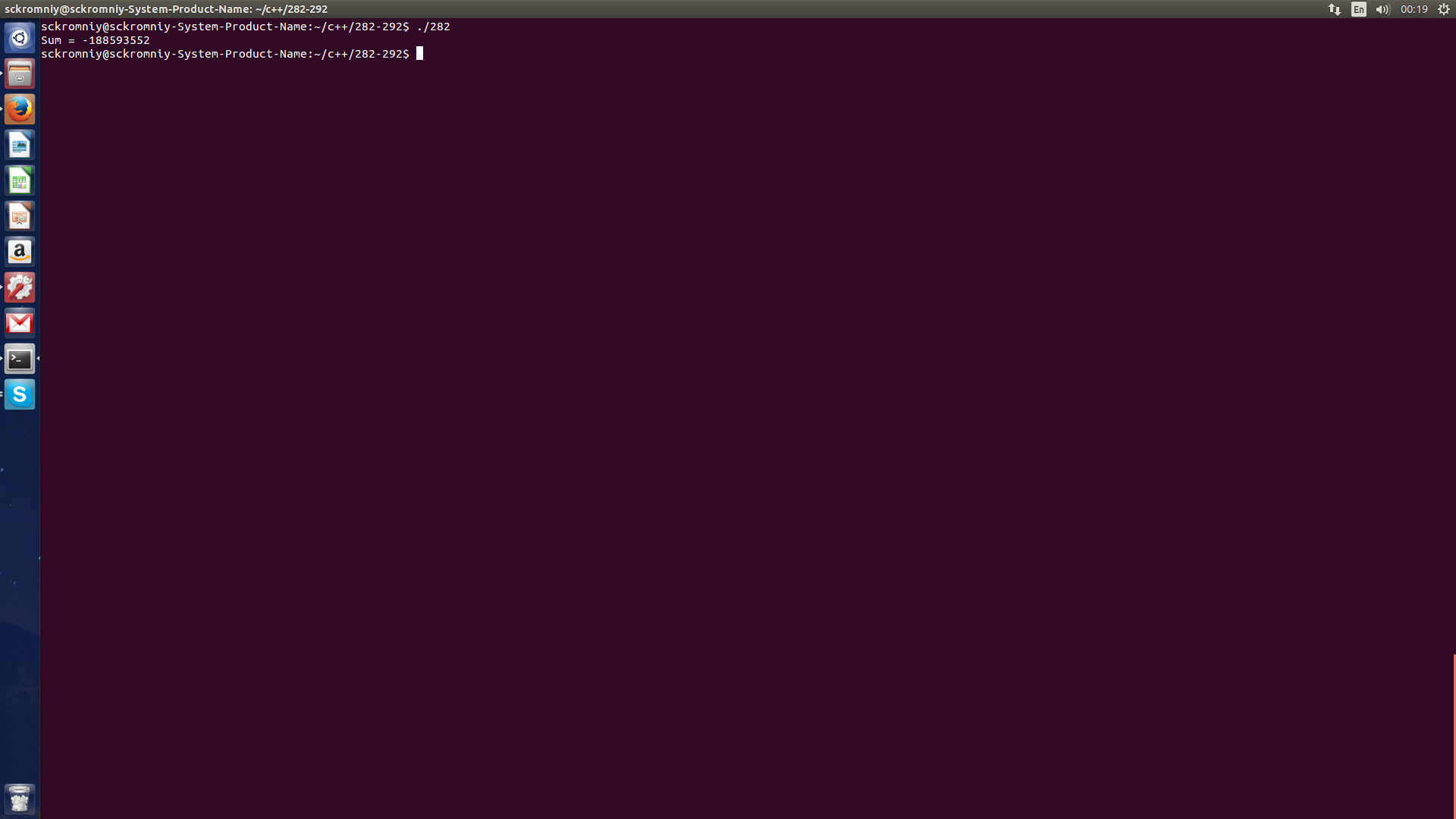
Task: Open LibreOffice Writer from launcher
Action: [x=20, y=145]
